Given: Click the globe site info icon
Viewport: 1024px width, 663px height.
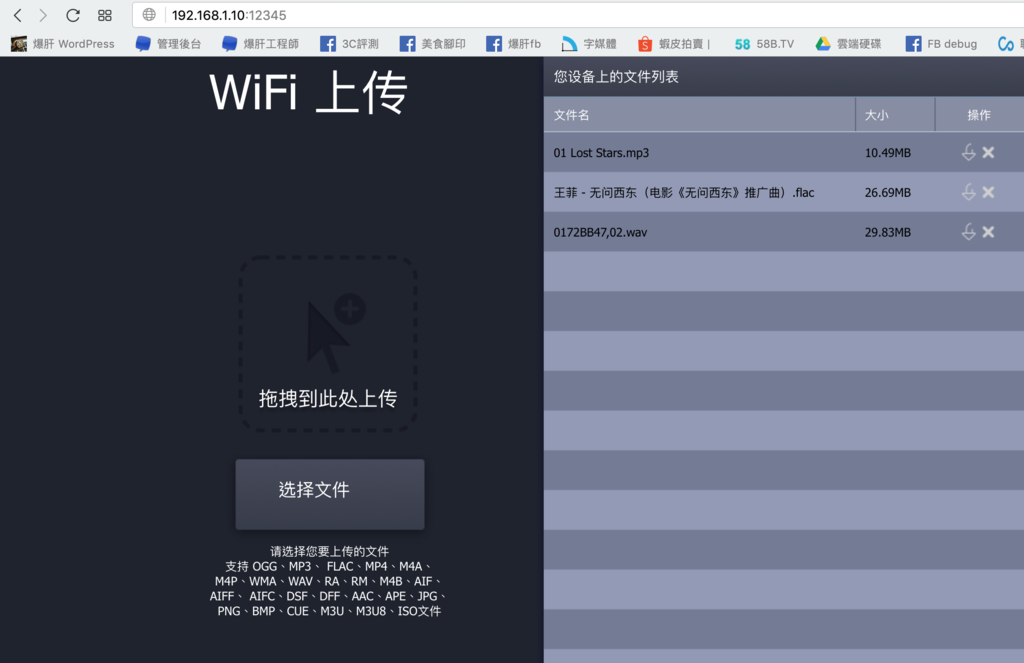Looking at the screenshot, I should 149,14.
